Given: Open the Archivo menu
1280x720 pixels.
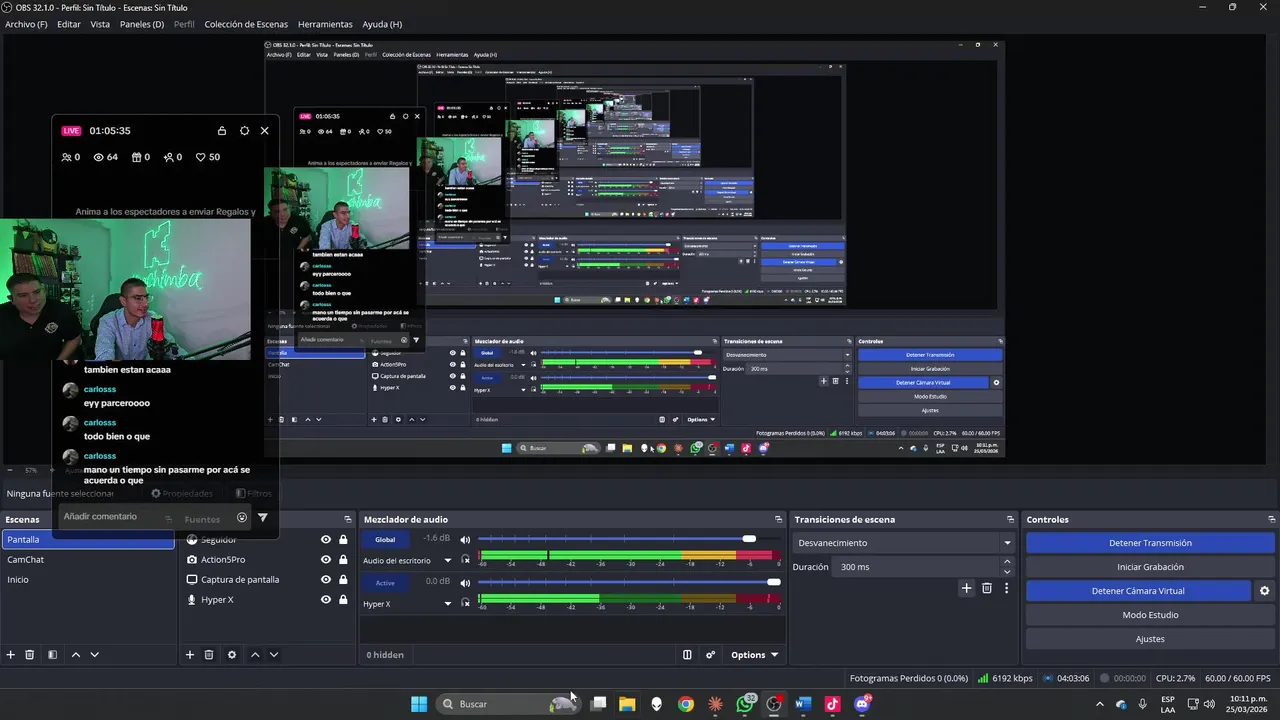Looking at the screenshot, I should click(26, 24).
